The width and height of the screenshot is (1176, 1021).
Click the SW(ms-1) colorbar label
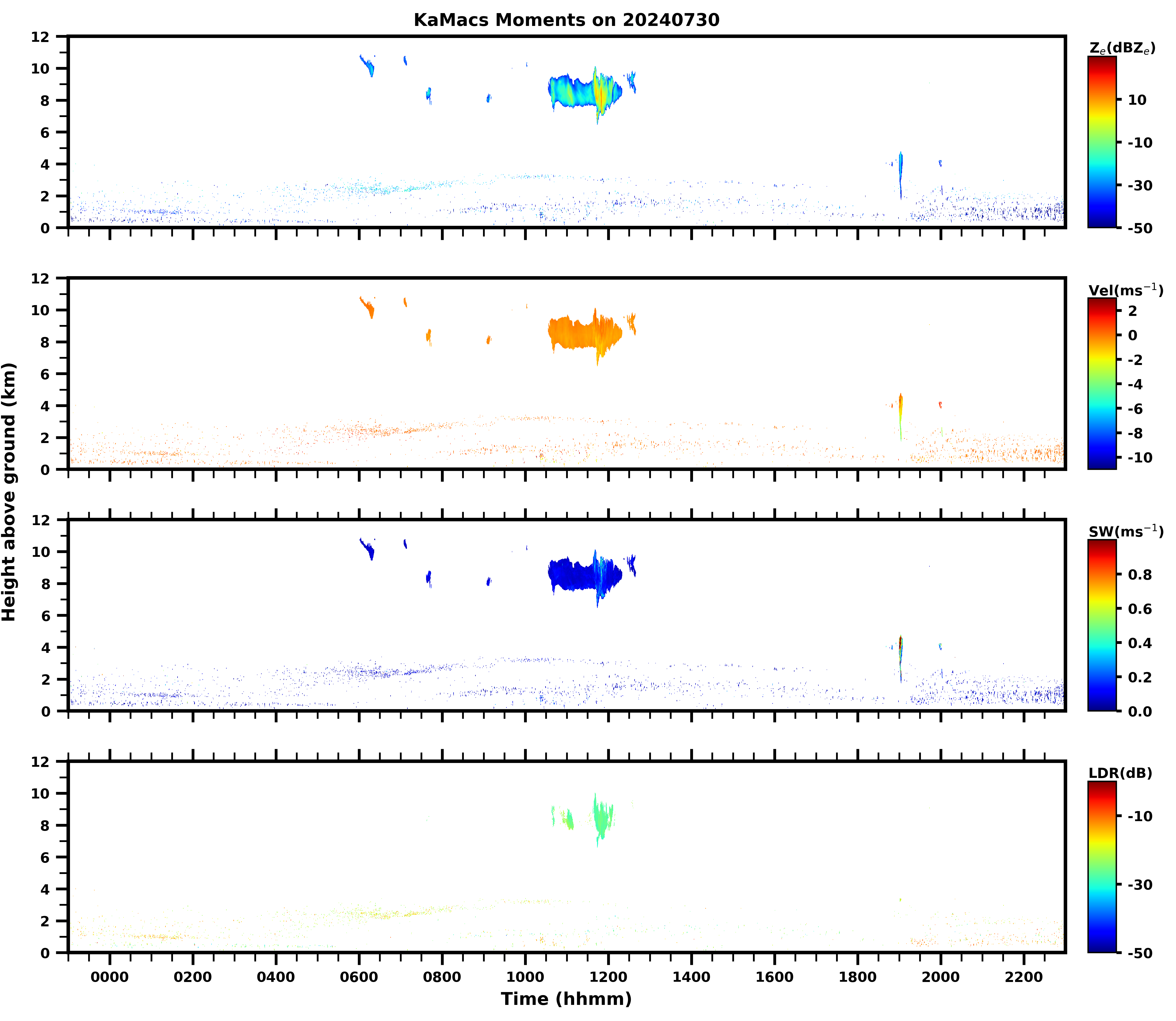pos(1125,532)
